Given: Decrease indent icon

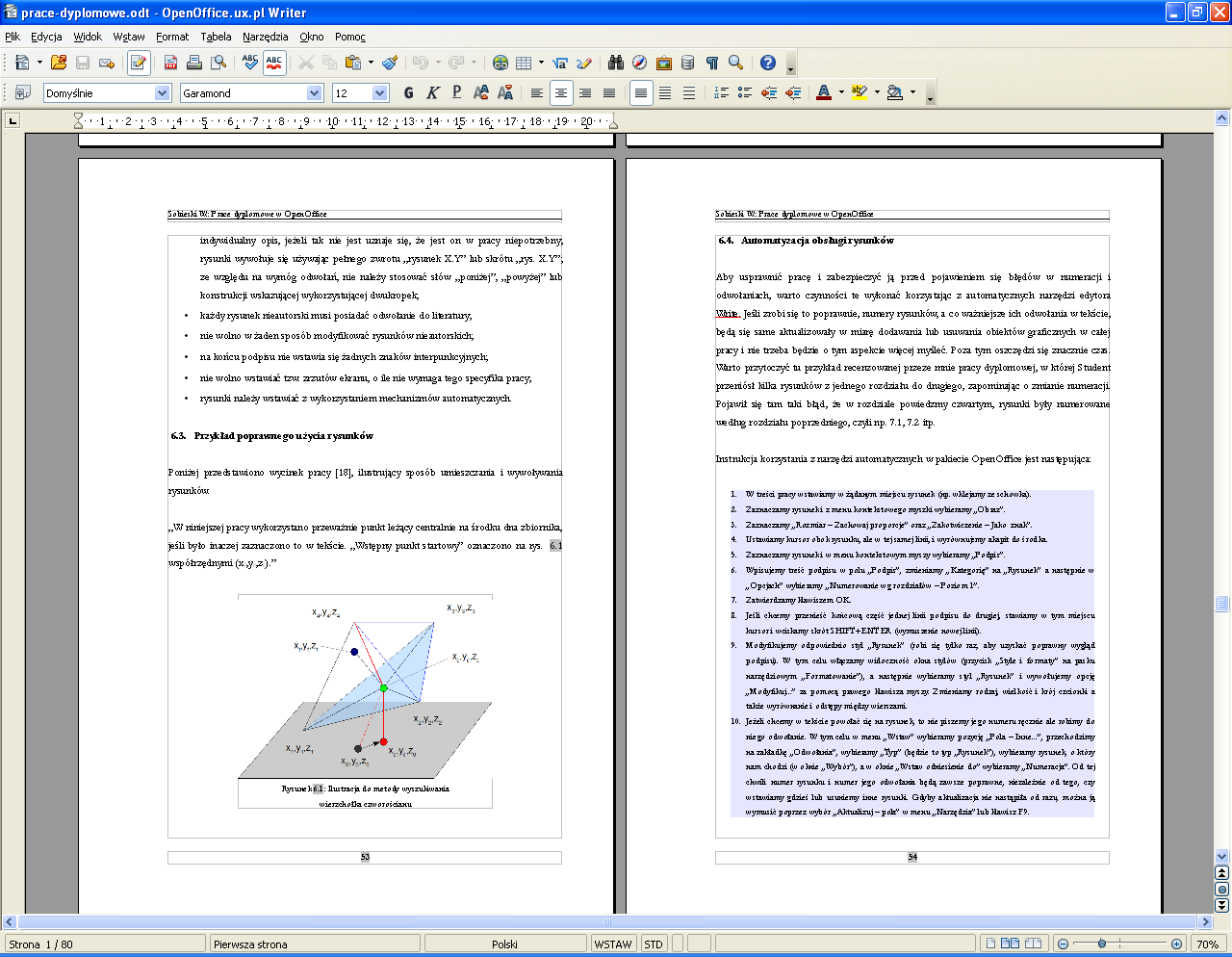Looking at the screenshot, I should [769, 92].
